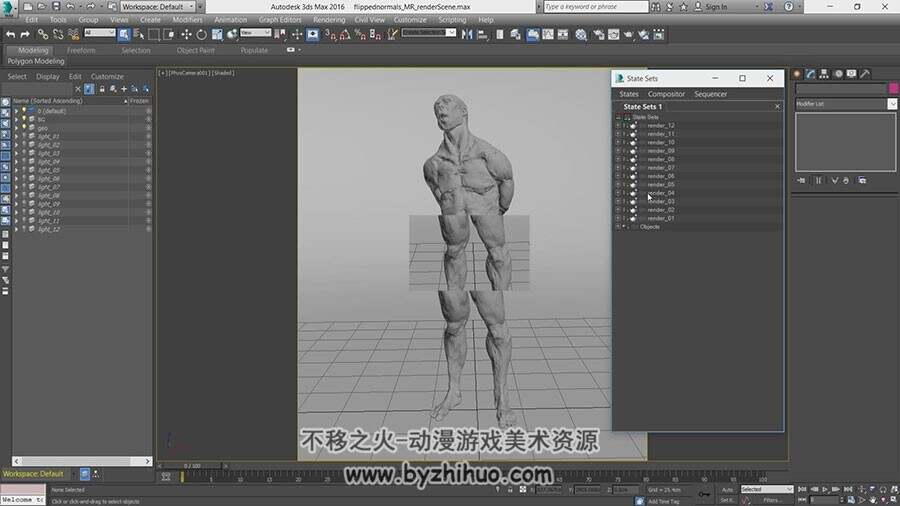This screenshot has height=506, width=900.
Task: Switch to the Freeform ribbon tab
Action: point(81,50)
